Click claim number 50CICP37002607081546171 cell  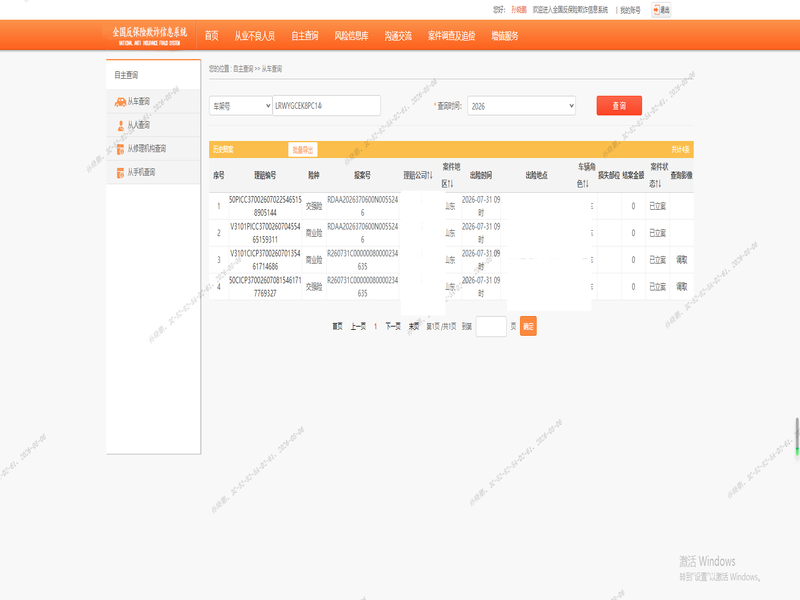(x=265, y=287)
